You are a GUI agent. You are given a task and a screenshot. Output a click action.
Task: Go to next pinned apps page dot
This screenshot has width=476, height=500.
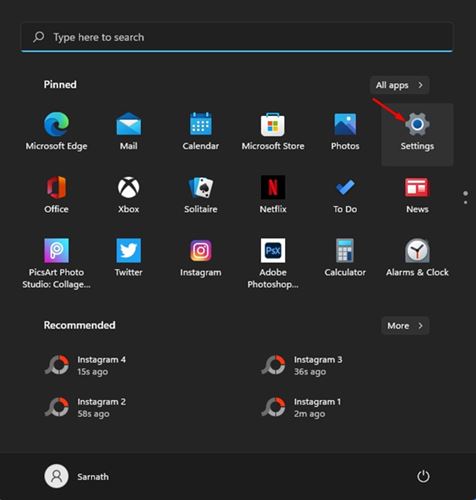466,203
